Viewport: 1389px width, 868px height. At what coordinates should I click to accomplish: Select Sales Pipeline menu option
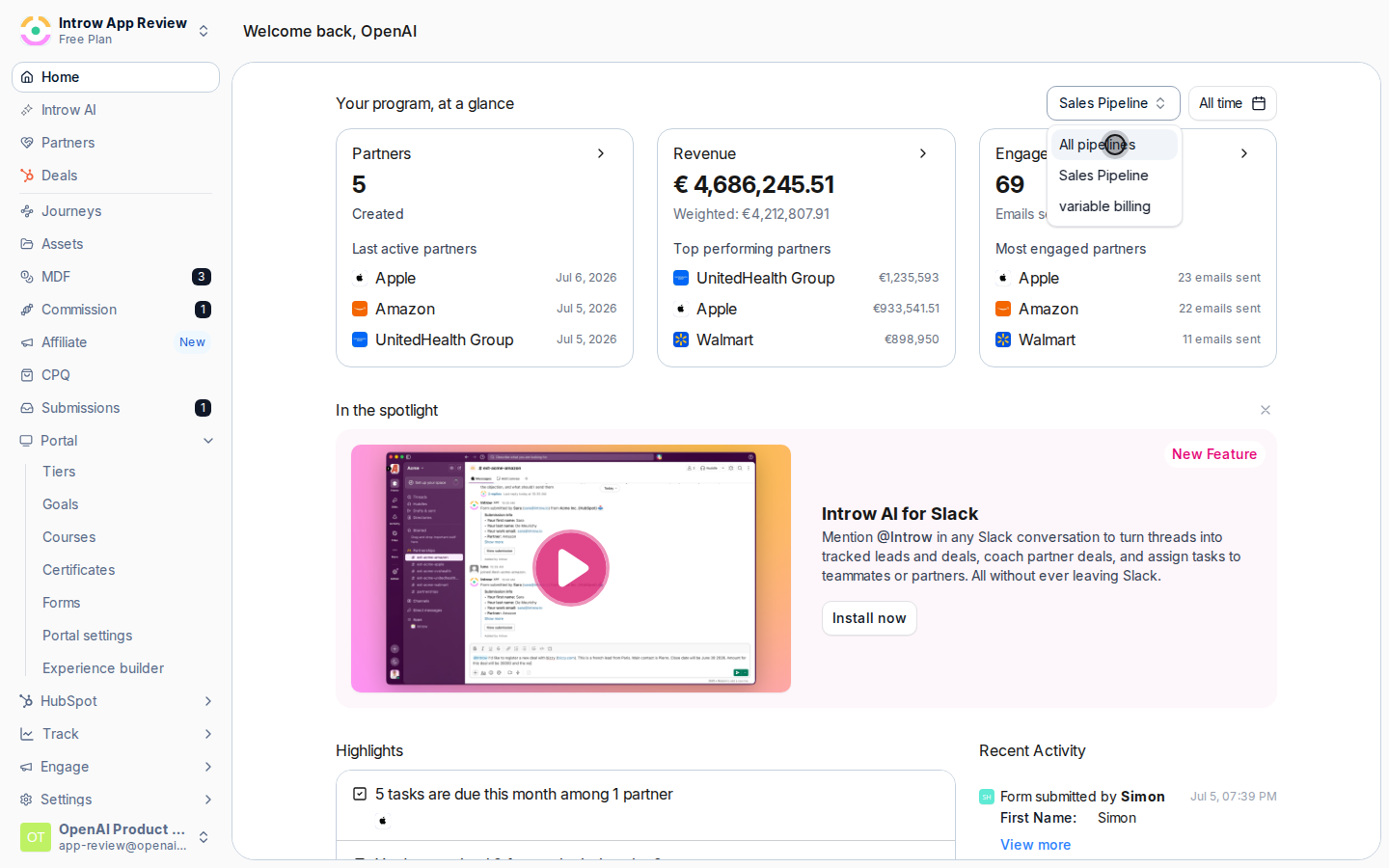point(1114,176)
